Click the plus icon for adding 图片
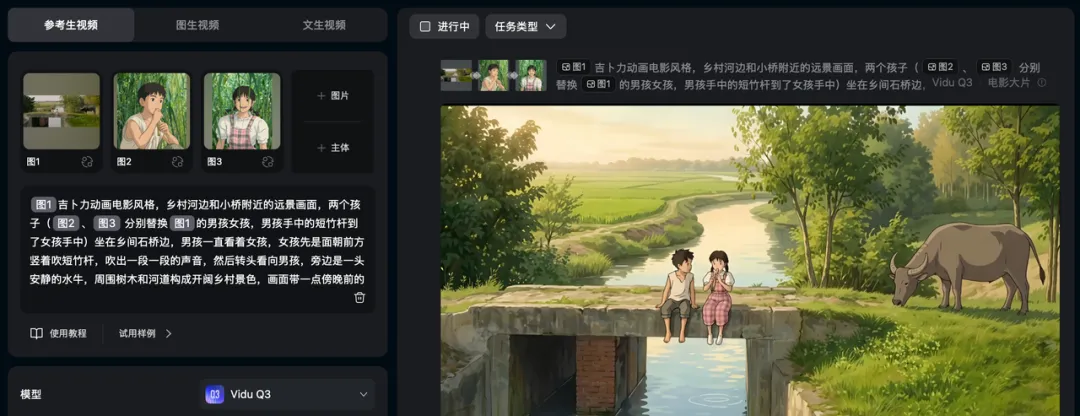Viewport: 1080px width, 416px height. pos(321,96)
